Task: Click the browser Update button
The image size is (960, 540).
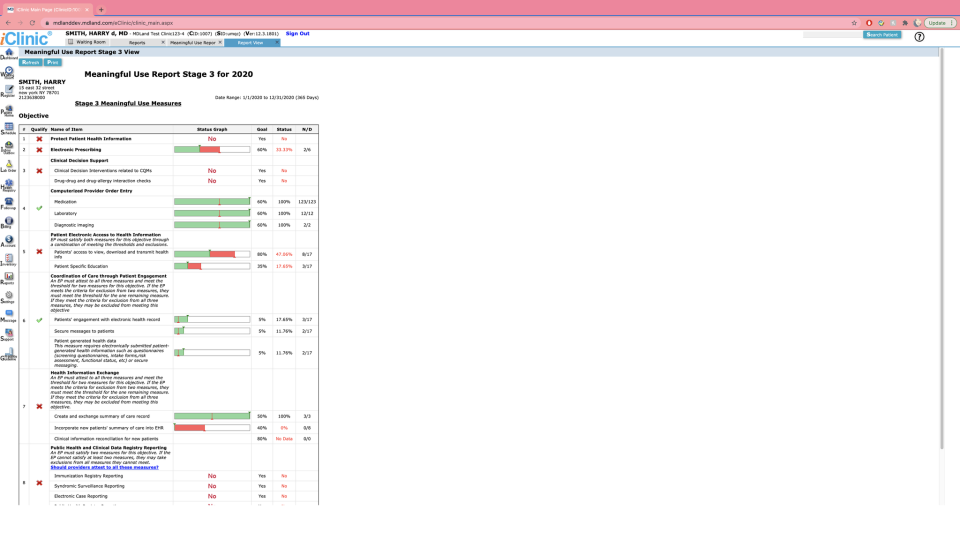Action: pos(940,23)
